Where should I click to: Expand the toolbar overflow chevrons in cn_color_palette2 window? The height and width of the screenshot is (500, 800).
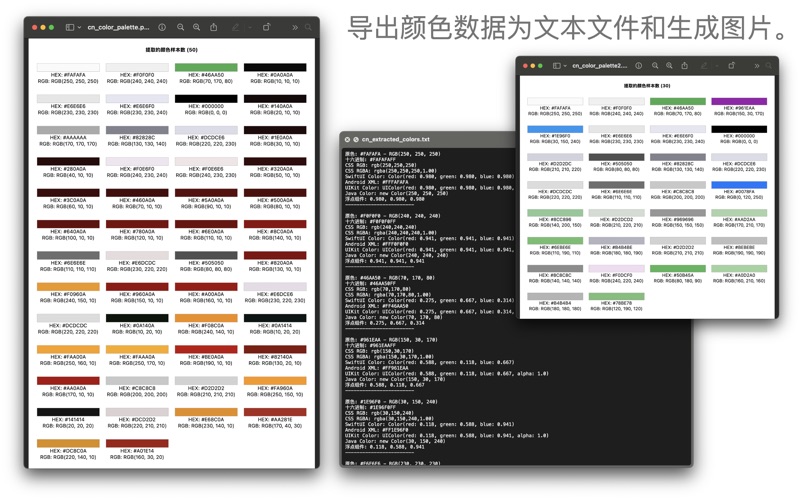tap(757, 66)
